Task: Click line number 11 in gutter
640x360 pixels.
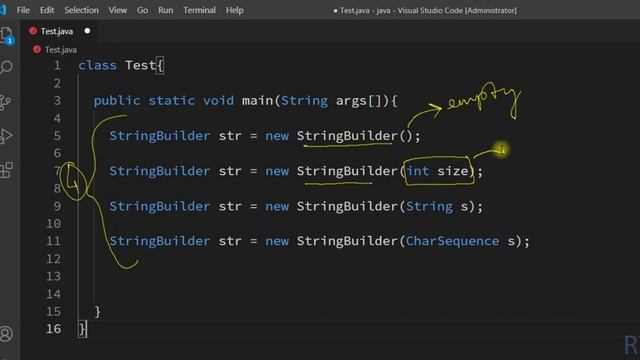Action: [x=53, y=241]
